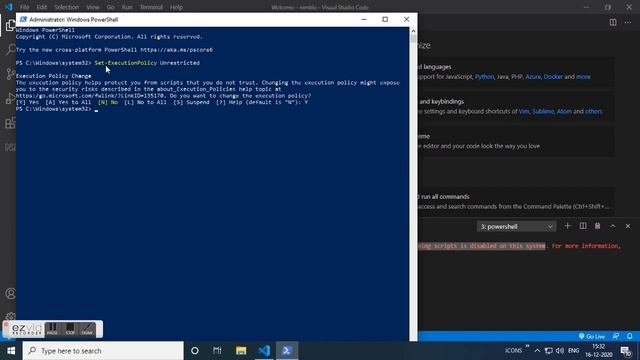Click the volume speaker icon in the system tray
The width and height of the screenshot is (640, 360).
pyautogui.click(x=560, y=351)
